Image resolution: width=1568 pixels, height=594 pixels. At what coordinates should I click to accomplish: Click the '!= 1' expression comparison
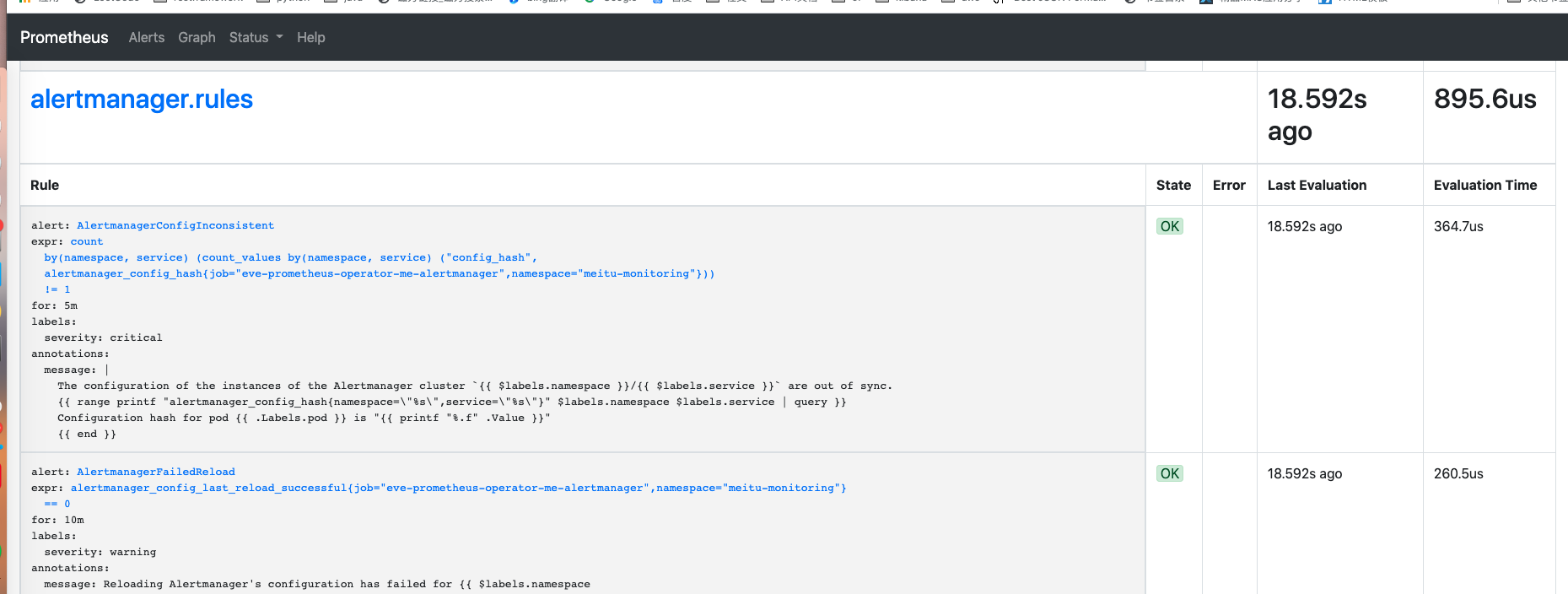click(x=57, y=289)
